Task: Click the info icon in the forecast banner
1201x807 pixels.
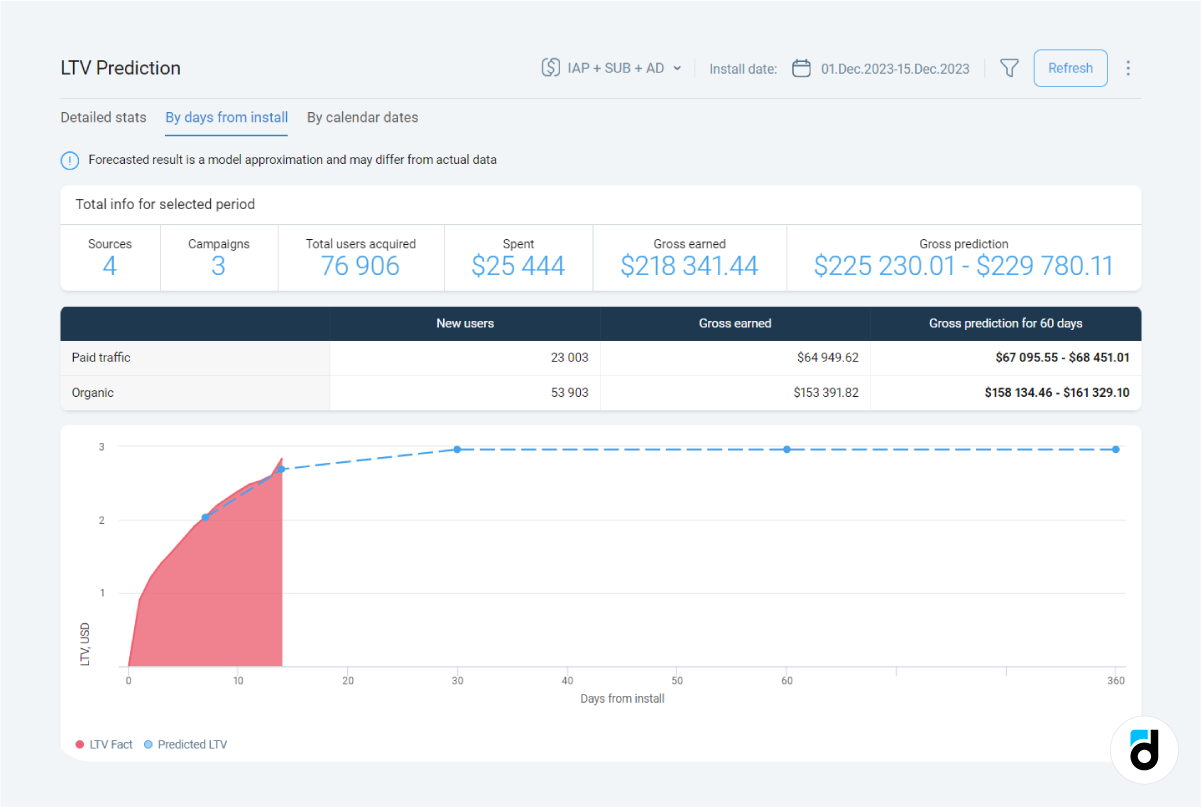Action: [69, 161]
